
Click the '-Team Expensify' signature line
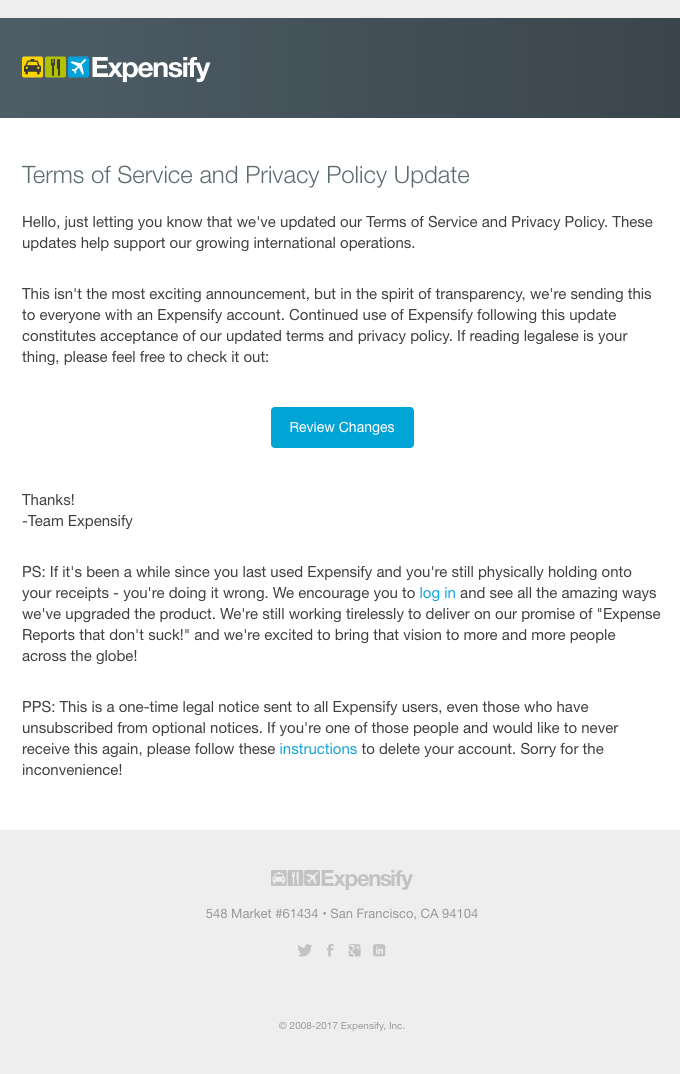coord(77,521)
